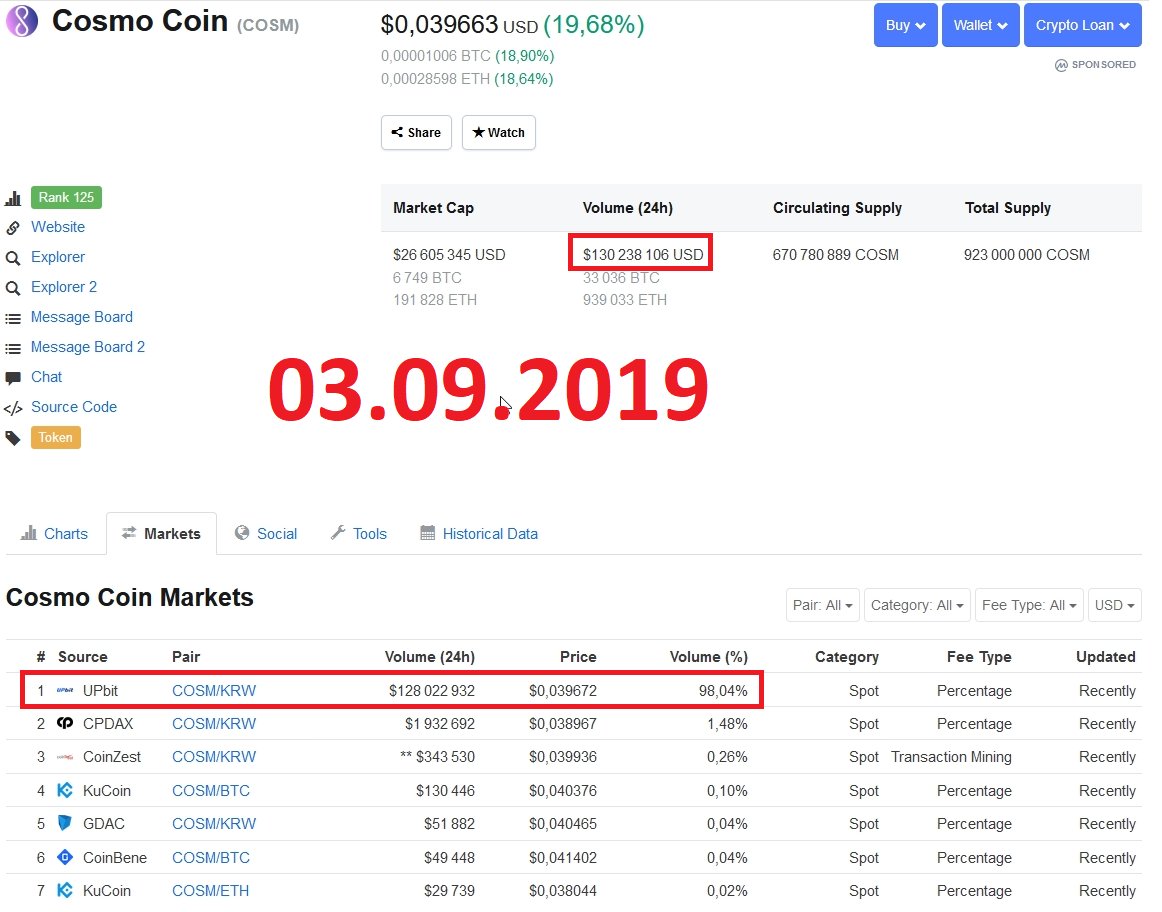
Task: Sort by the Volume (24h) column header
Action: [x=430, y=656]
